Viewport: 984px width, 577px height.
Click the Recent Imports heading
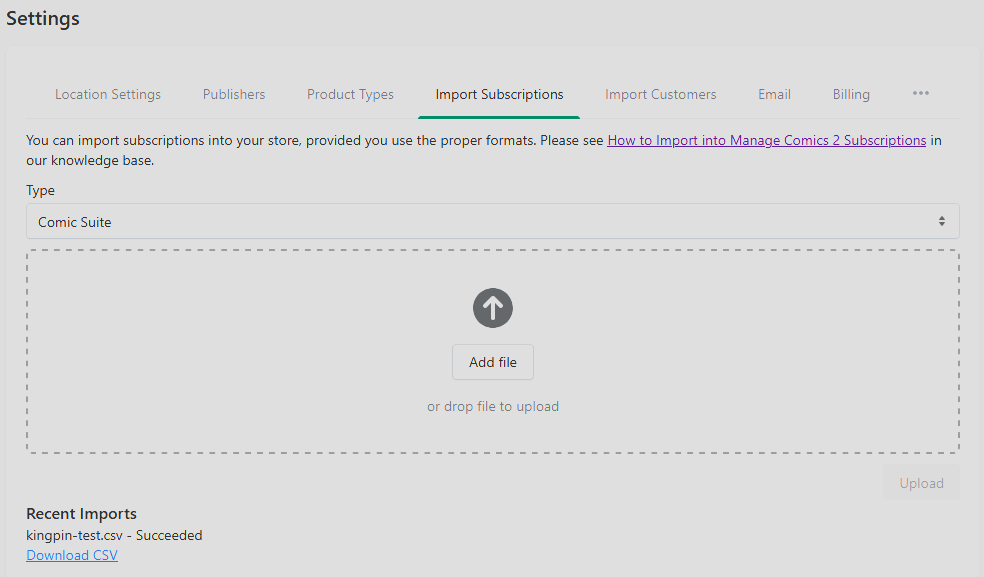click(82, 514)
